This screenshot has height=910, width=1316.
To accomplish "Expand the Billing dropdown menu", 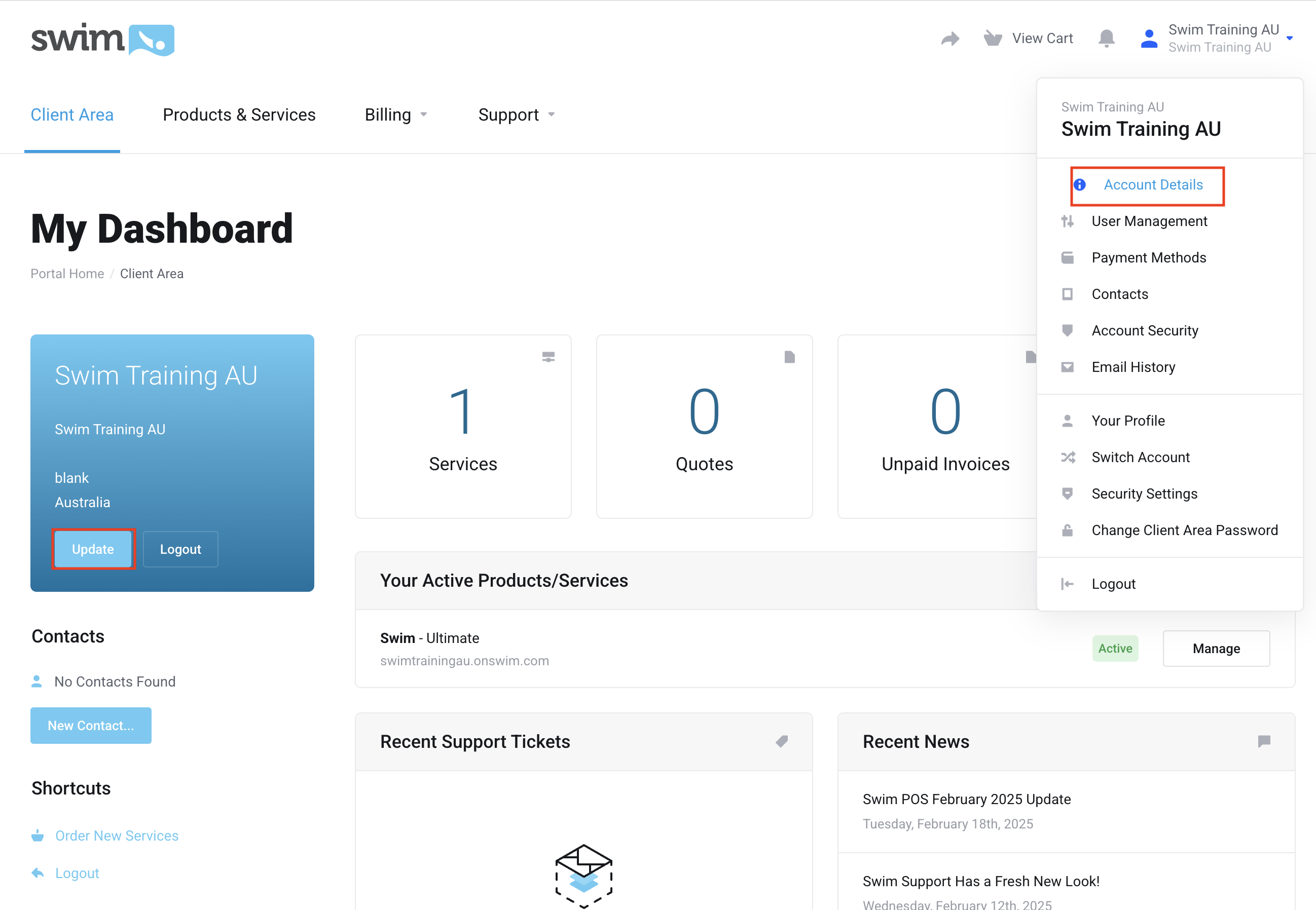I will pos(396,115).
